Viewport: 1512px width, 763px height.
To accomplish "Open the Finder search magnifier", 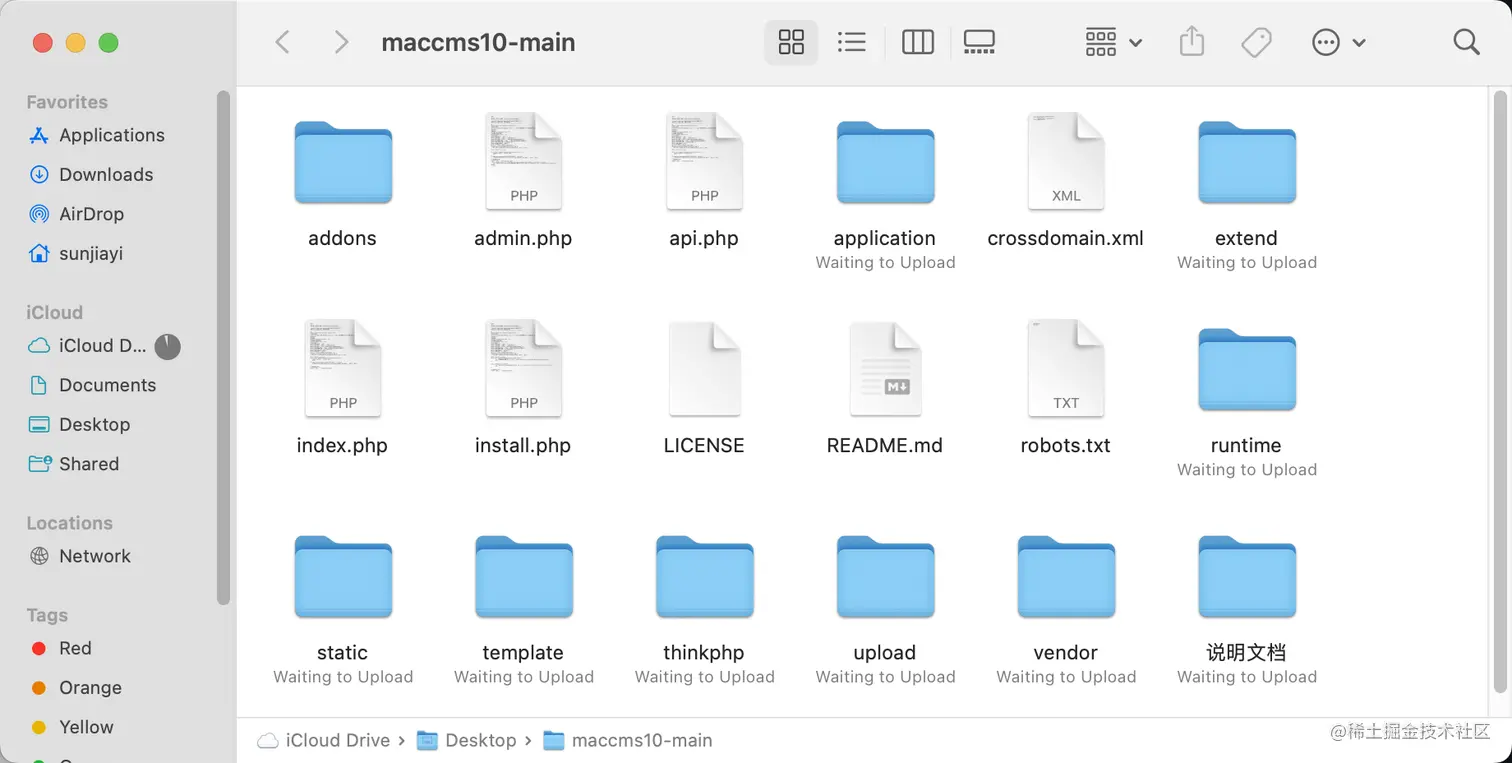I will [1466, 42].
